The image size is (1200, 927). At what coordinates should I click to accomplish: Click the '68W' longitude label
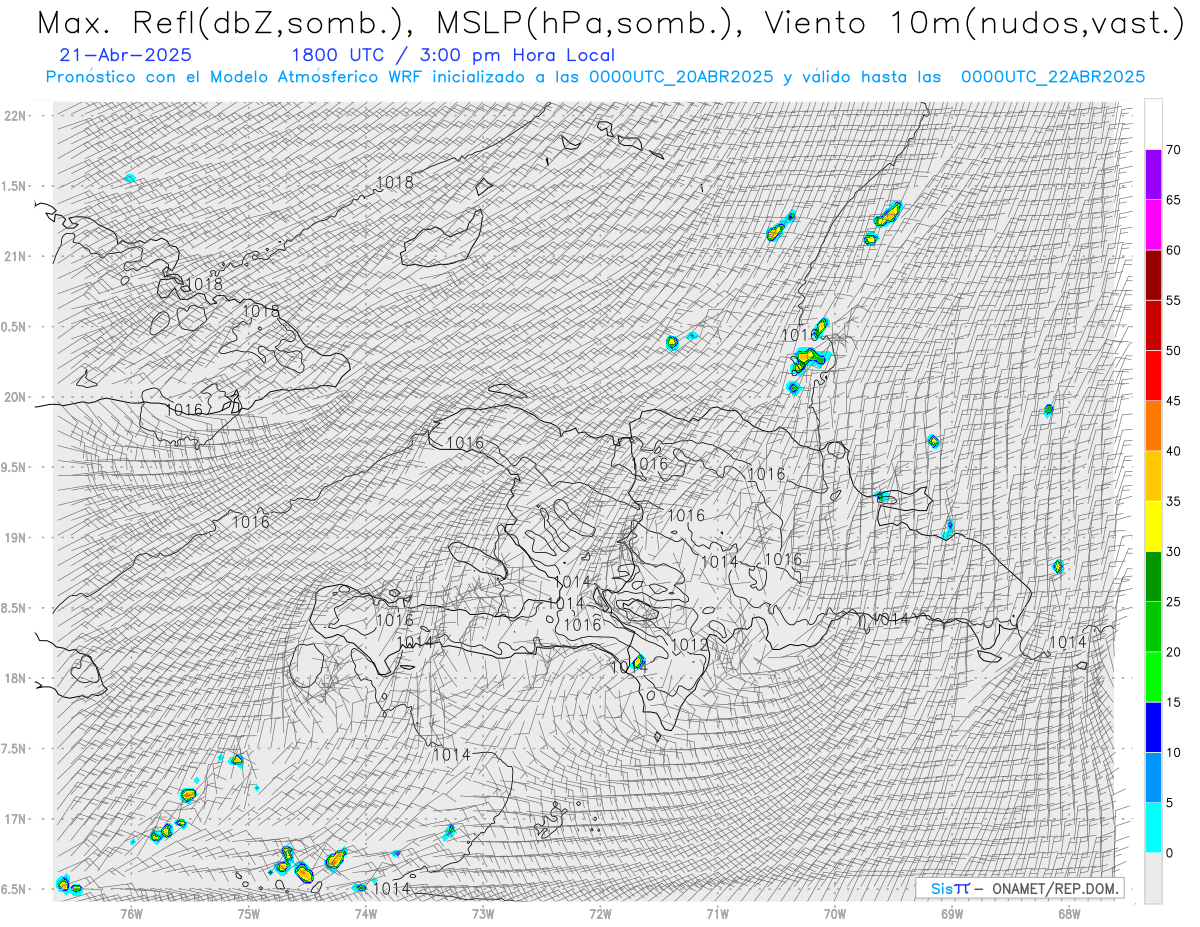pos(1069,913)
